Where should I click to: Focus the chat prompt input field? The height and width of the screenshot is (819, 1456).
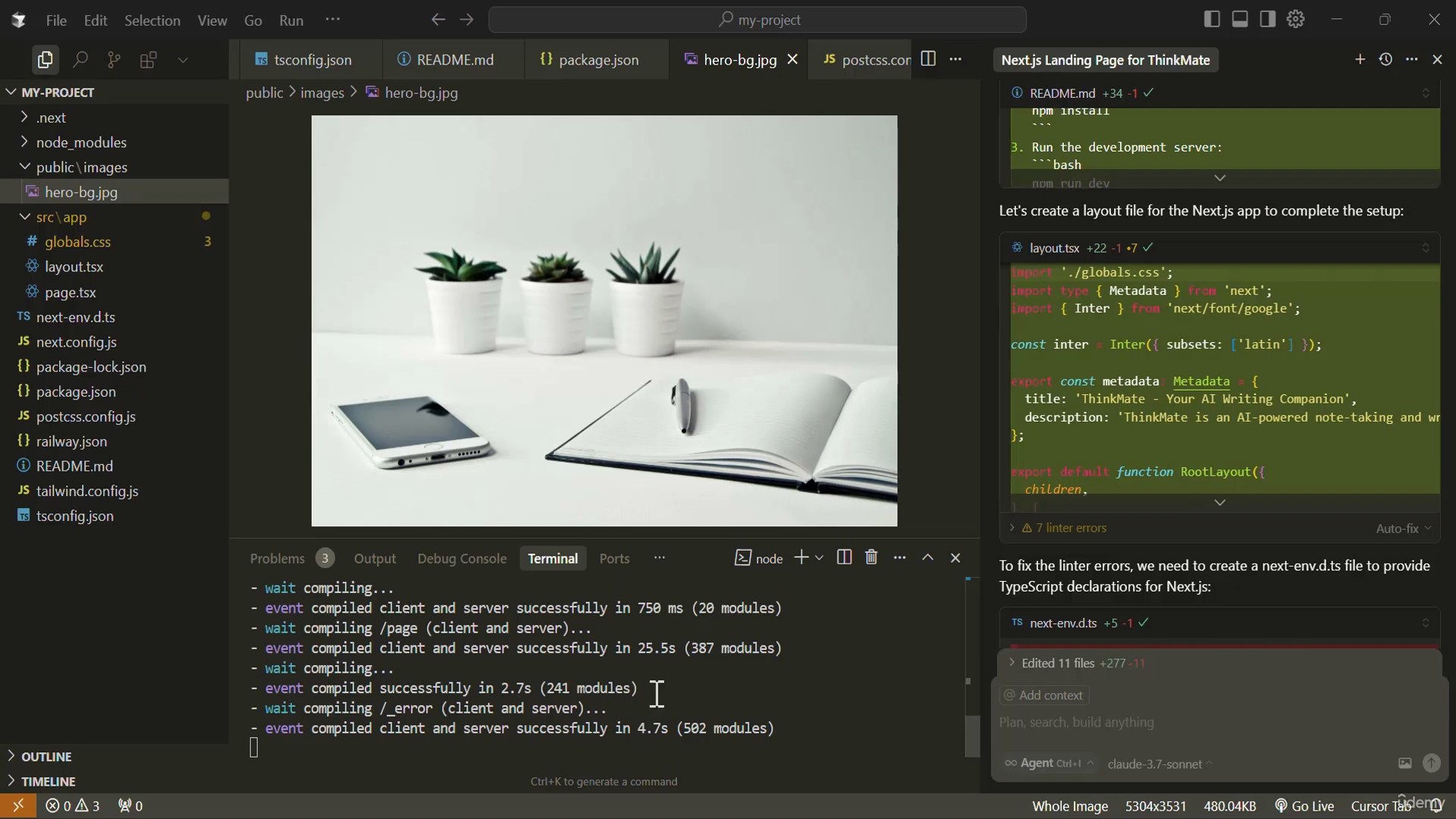(x=1219, y=723)
